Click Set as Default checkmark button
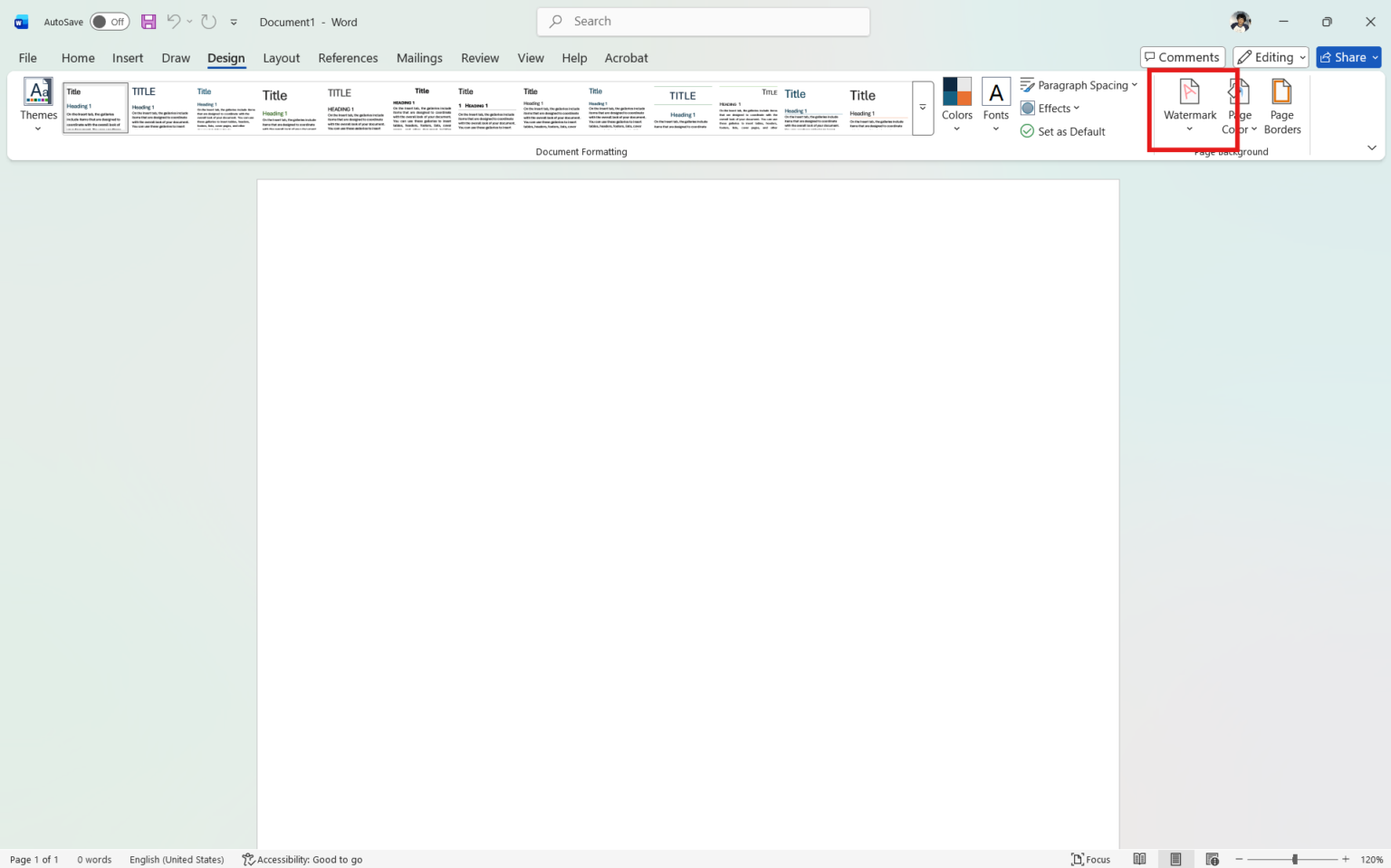The image size is (1391, 868). click(x=1062, y=131)
